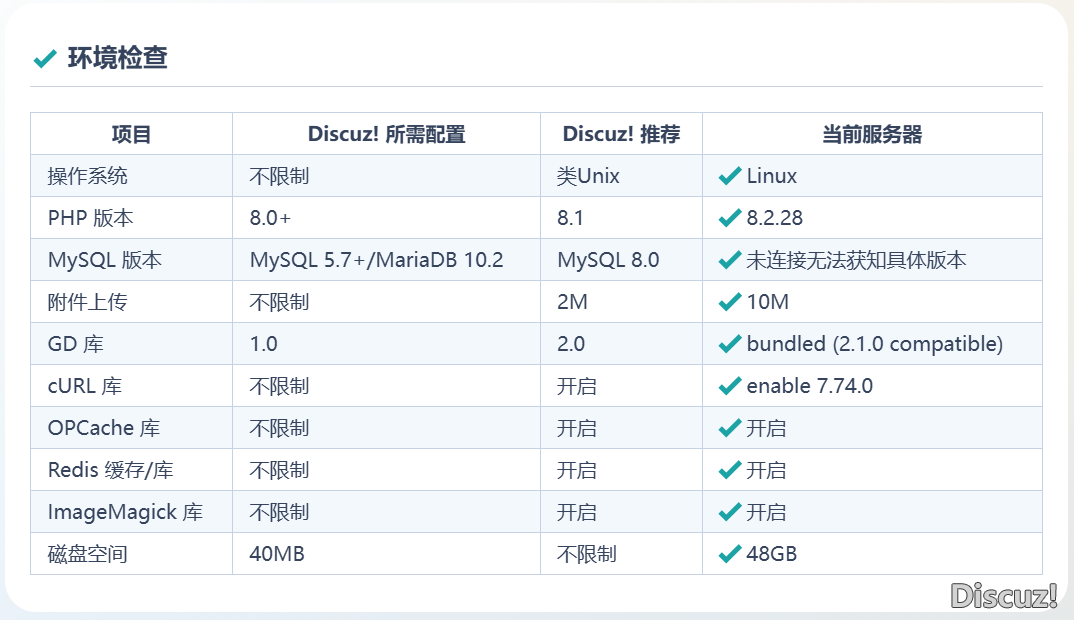This screenshot has height=620, width=1074.
Task: Click the checkmark in the ImageMagick 库 row
Action: [x=730, y=513]
